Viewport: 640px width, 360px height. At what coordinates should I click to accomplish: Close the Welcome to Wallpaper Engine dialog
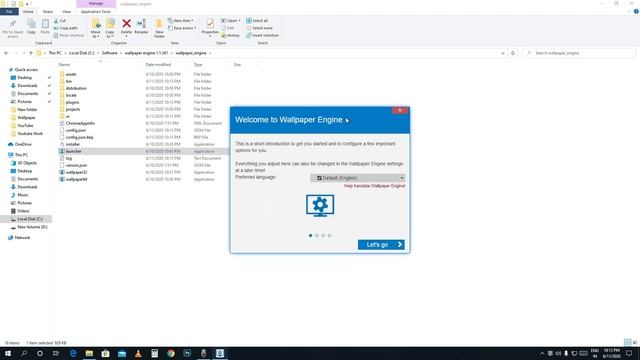click(x=400, y=110)
